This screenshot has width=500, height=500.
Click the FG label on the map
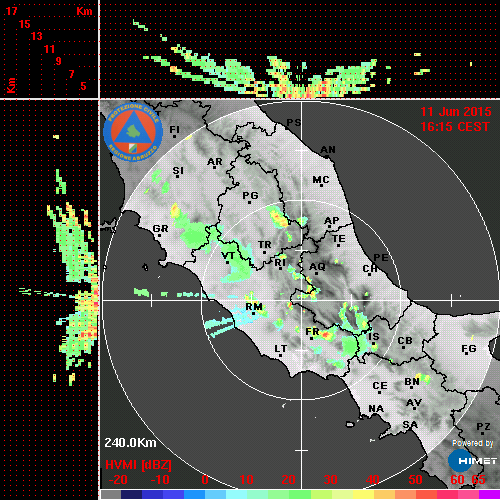point(469,349)
